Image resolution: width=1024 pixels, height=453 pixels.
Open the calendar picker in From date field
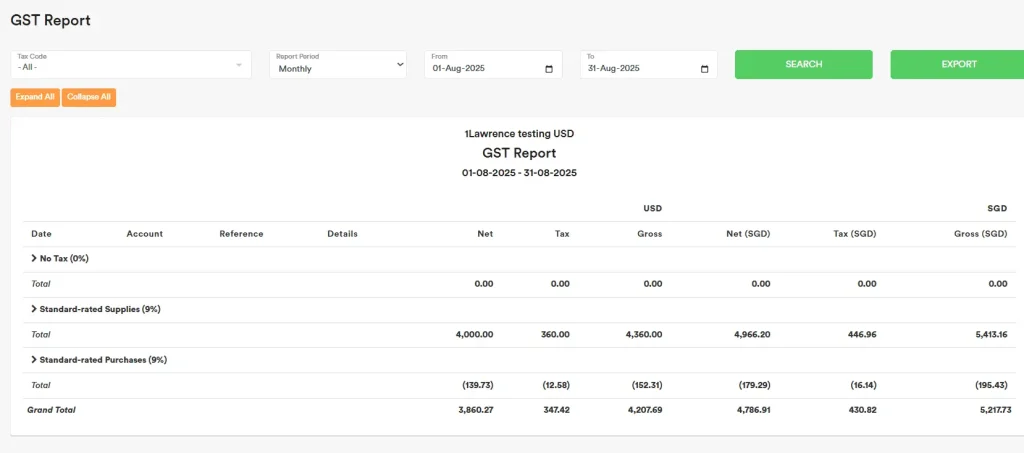(549, 69)
